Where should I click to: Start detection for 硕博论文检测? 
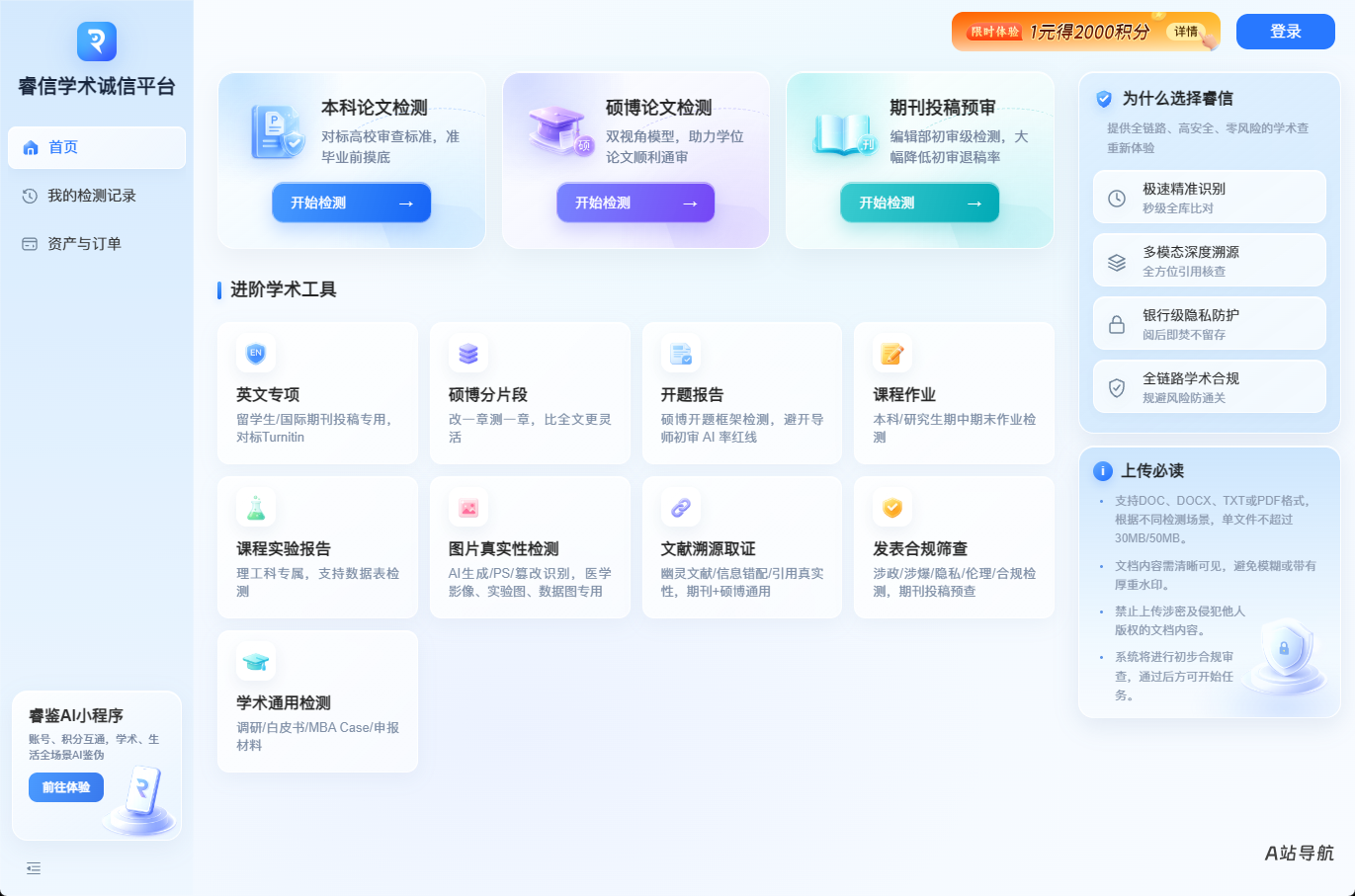[x=635, y=203]
